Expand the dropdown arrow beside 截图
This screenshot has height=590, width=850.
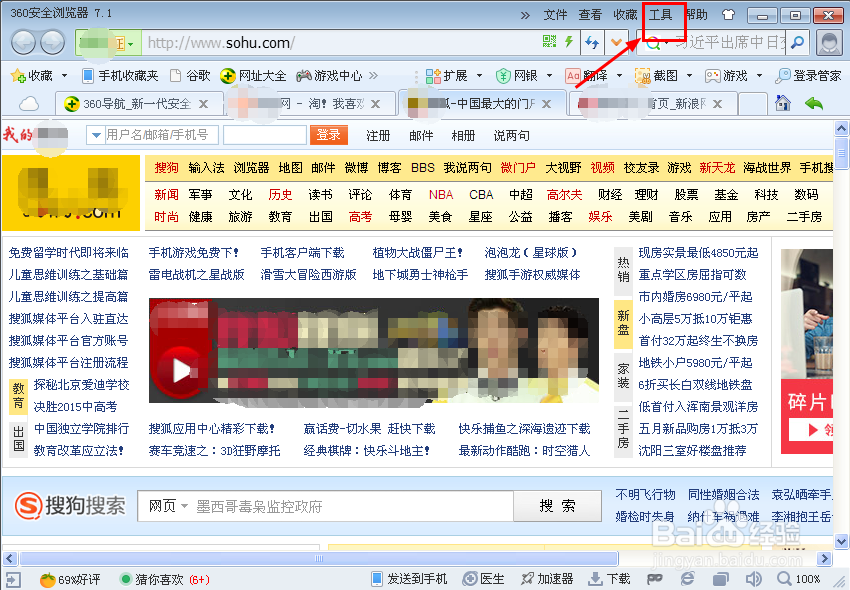click(x=690, y=75)
